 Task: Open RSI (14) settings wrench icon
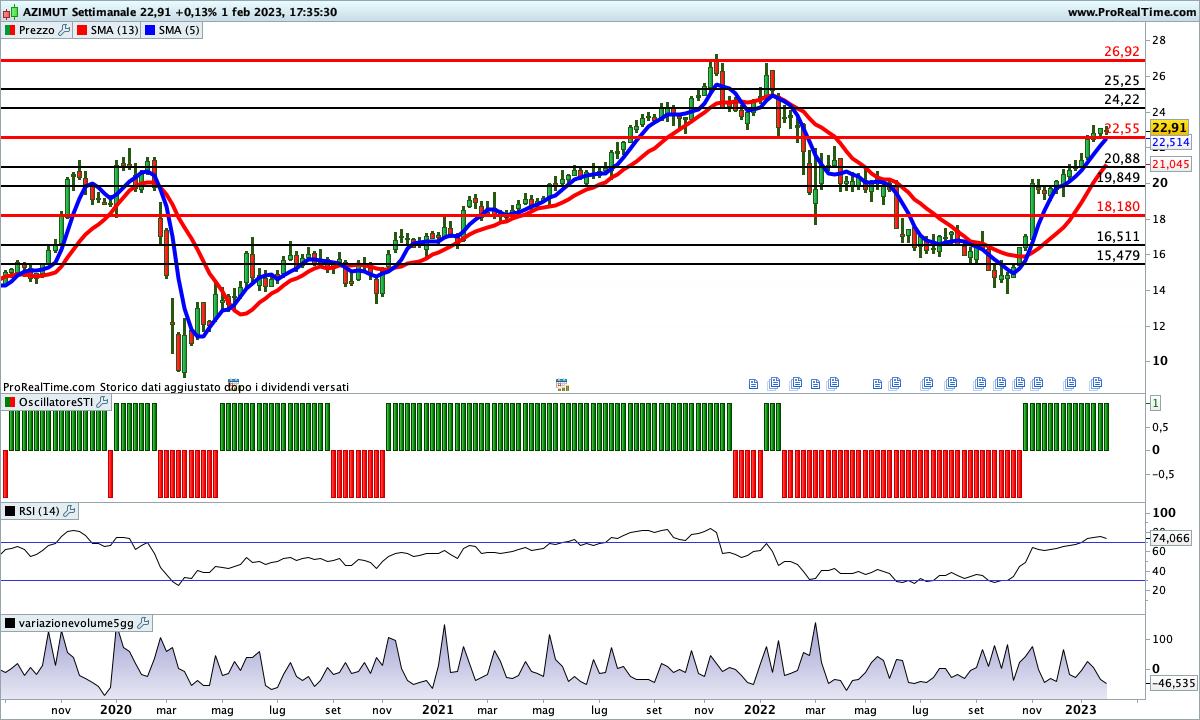(x=69, y=511)
